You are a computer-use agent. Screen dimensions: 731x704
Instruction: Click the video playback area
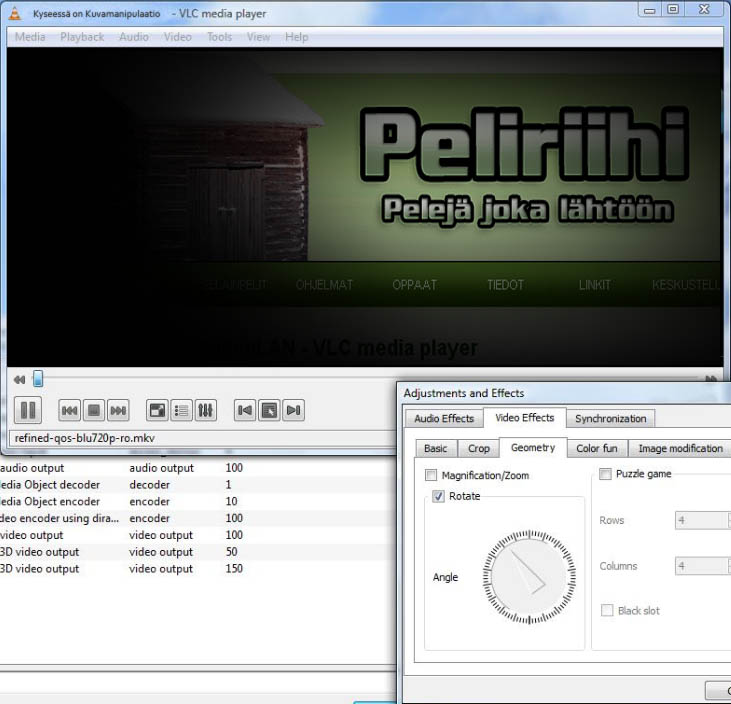(x=365, y=207)
